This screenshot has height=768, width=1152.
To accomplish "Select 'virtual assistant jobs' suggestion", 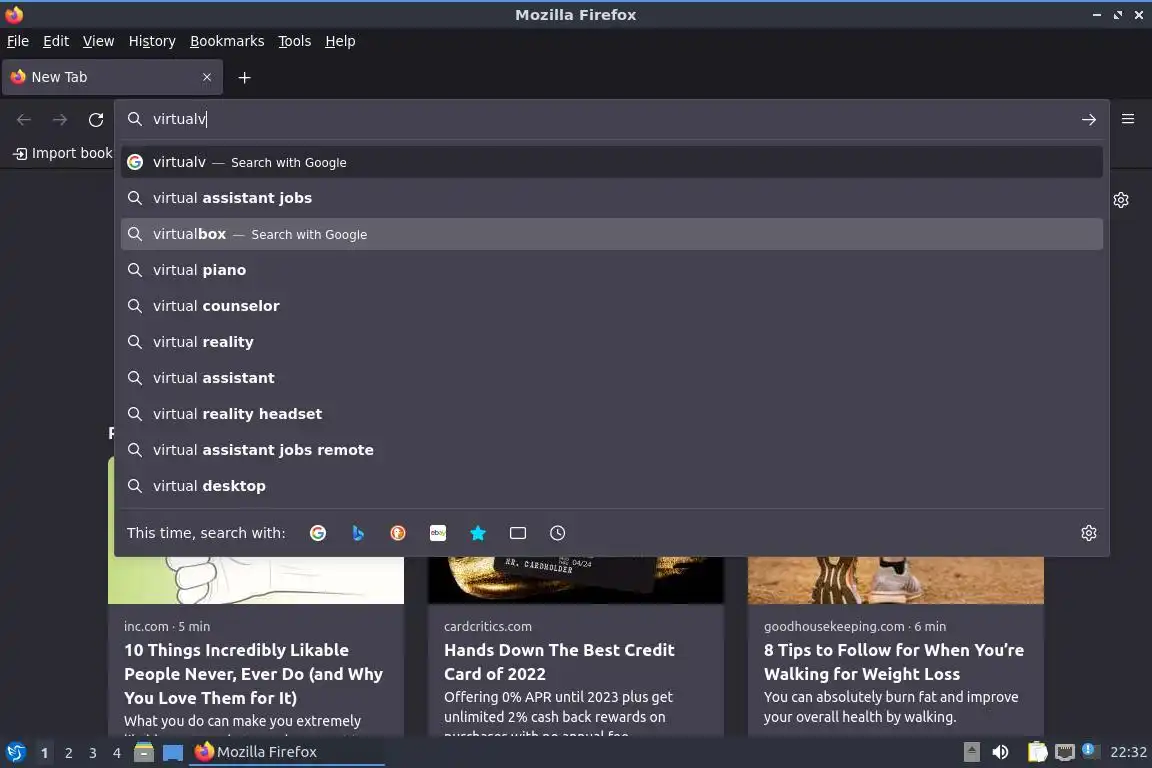I will tap(611, 198).
